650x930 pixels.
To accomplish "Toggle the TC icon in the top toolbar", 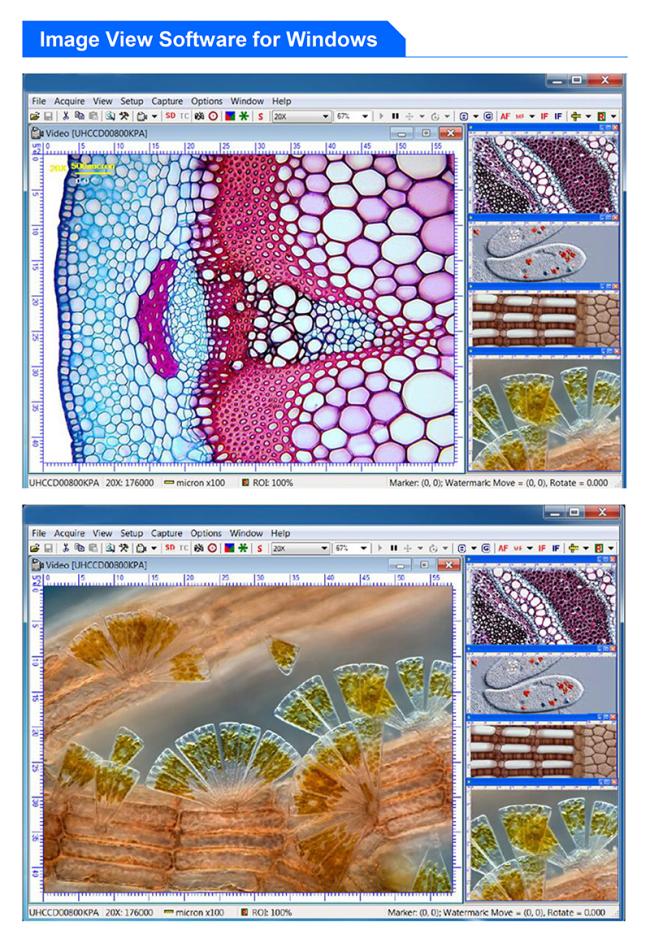I will pyautogui.click(x=184, y=116).
